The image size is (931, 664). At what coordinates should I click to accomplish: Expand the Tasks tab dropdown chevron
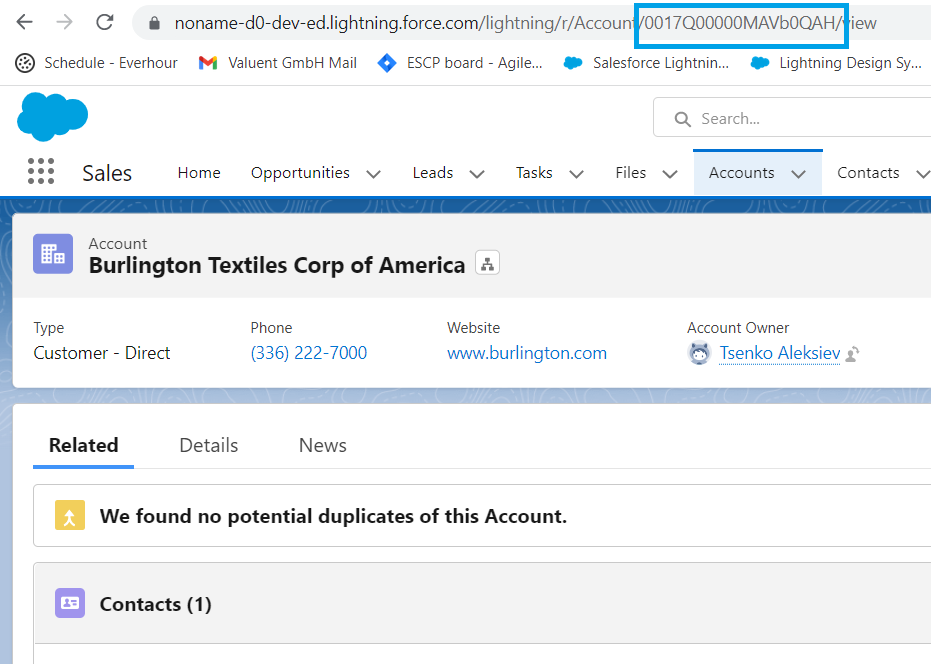(x=577, y=174)
